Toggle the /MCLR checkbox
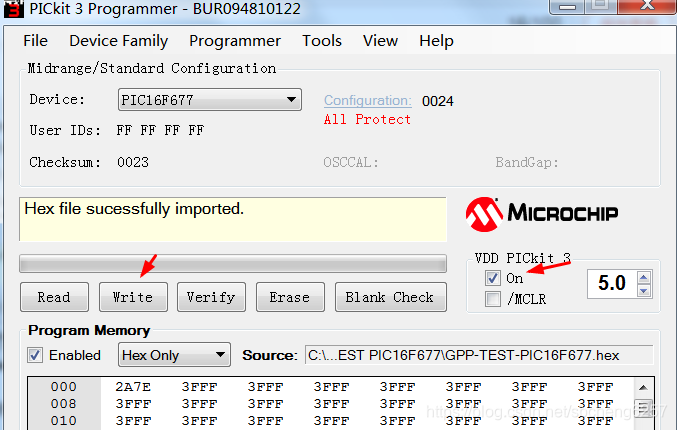The height and width of the screenshot is (430, 677). point(493,299)
